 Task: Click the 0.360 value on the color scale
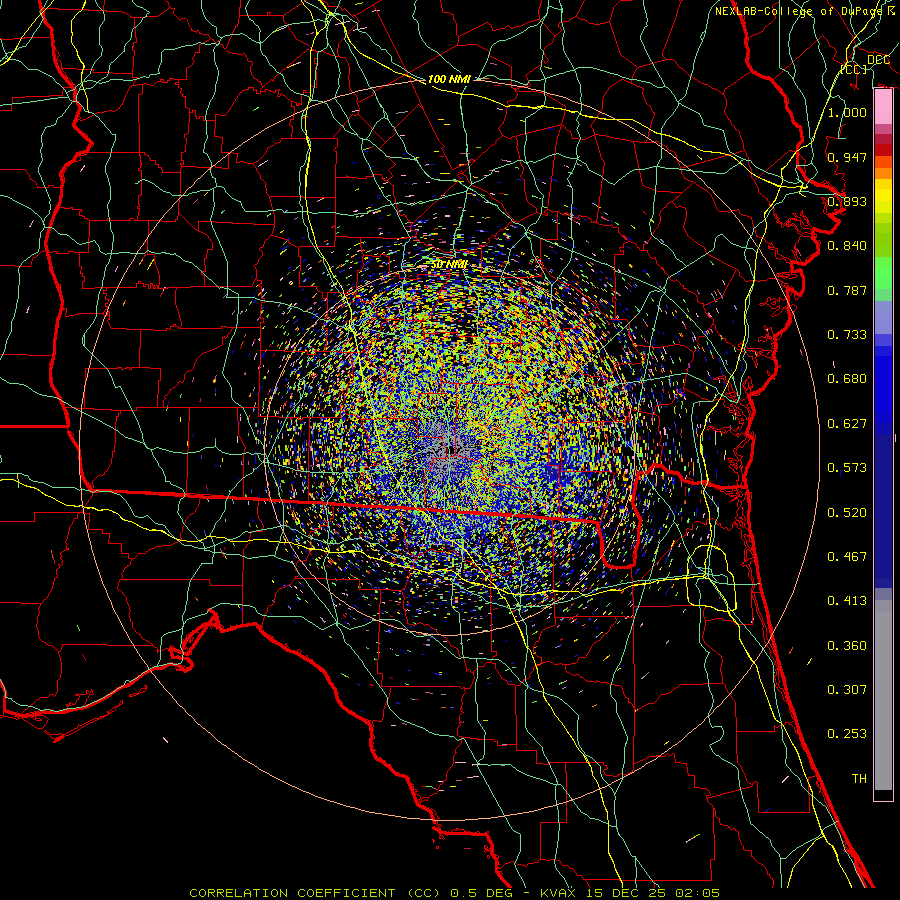[x=847, y=646]
